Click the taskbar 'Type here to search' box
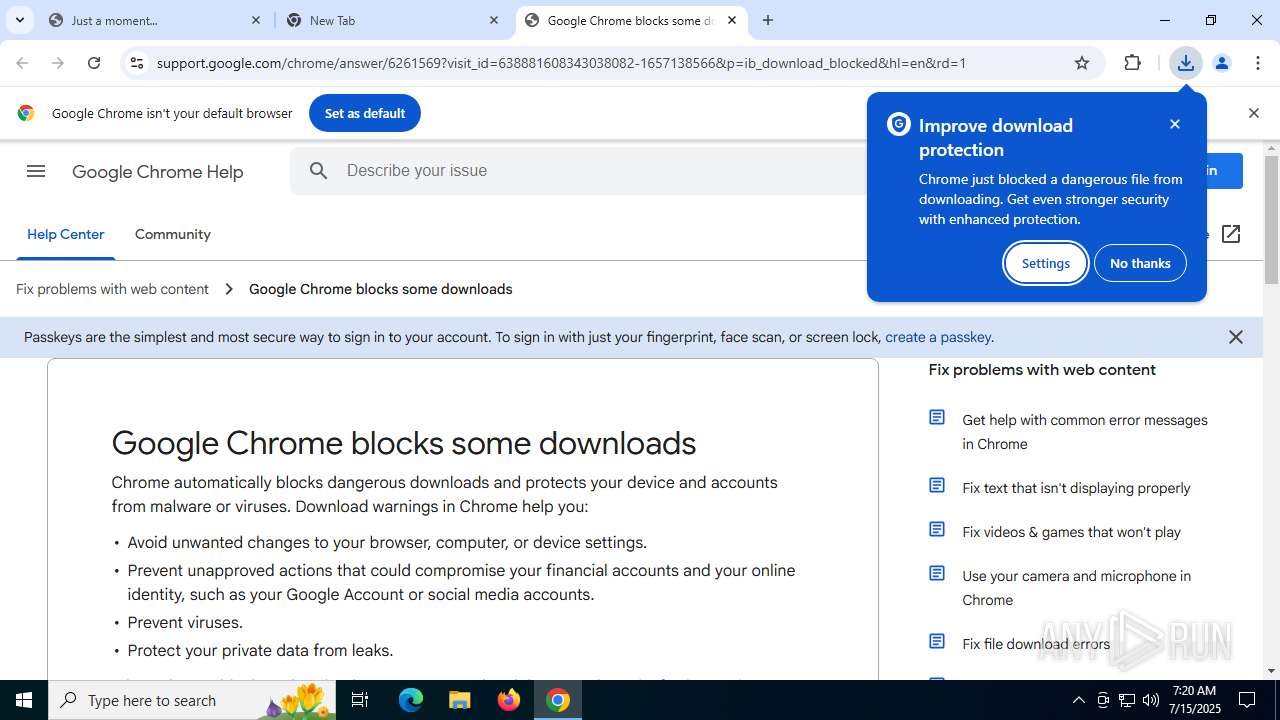This screenshot has width=1280, height=720. [194, 700]
